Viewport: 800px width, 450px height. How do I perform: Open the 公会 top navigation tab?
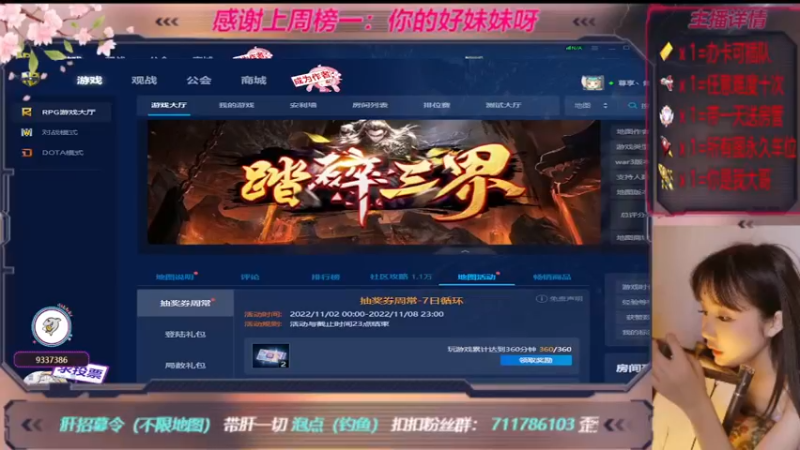[x=199, y=81]
